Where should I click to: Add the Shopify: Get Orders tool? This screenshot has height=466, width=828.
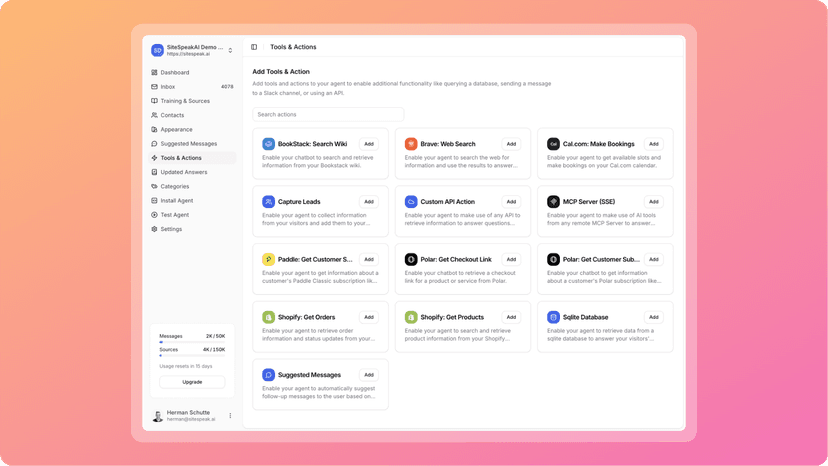pyautogui.click(x=369, y=317)
